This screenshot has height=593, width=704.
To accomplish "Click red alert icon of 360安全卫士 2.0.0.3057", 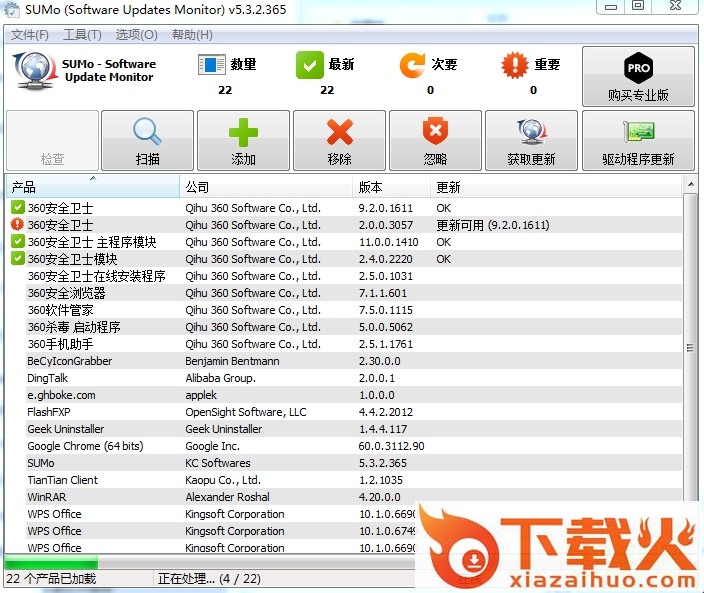I will pyautogui.click(x=18, y=224).
